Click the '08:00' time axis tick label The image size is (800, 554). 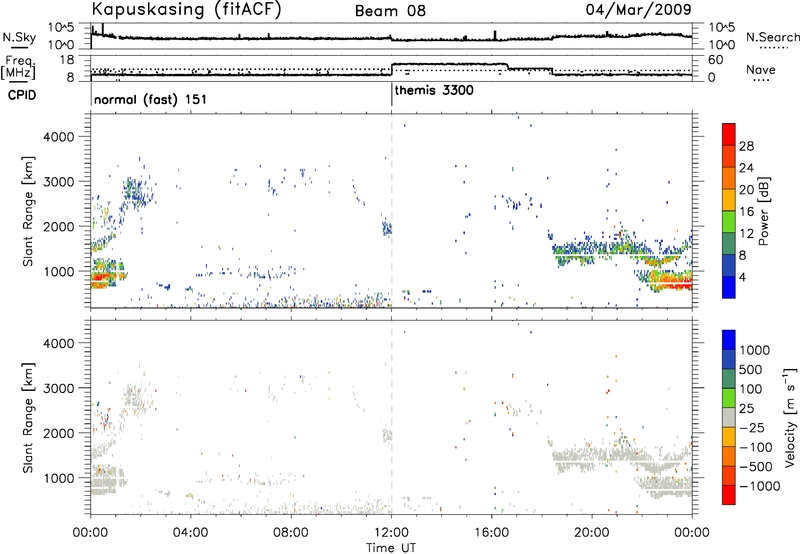pyautogui.click(x=291, y=533)
